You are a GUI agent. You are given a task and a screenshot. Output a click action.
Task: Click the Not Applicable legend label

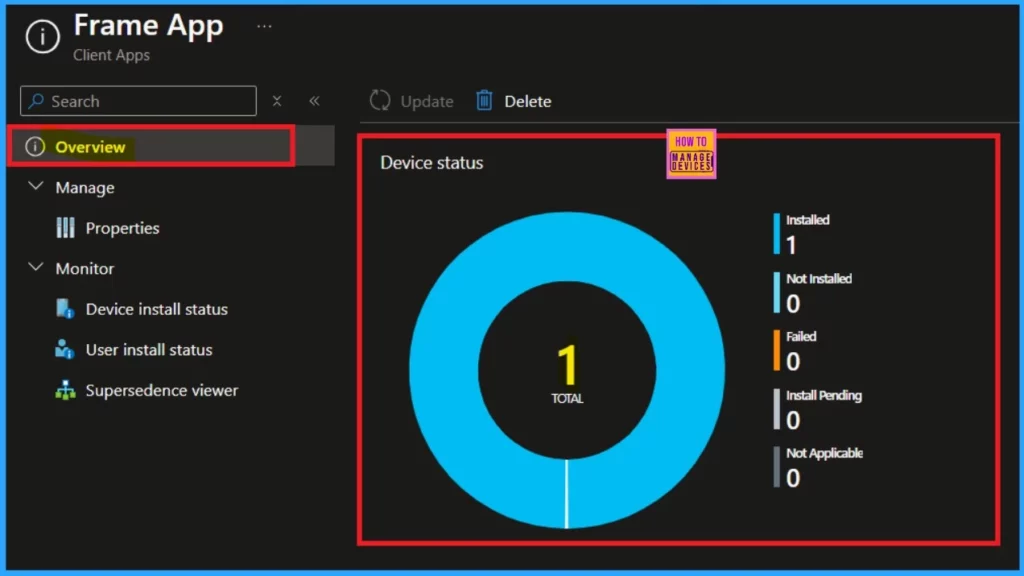[824, 453]
